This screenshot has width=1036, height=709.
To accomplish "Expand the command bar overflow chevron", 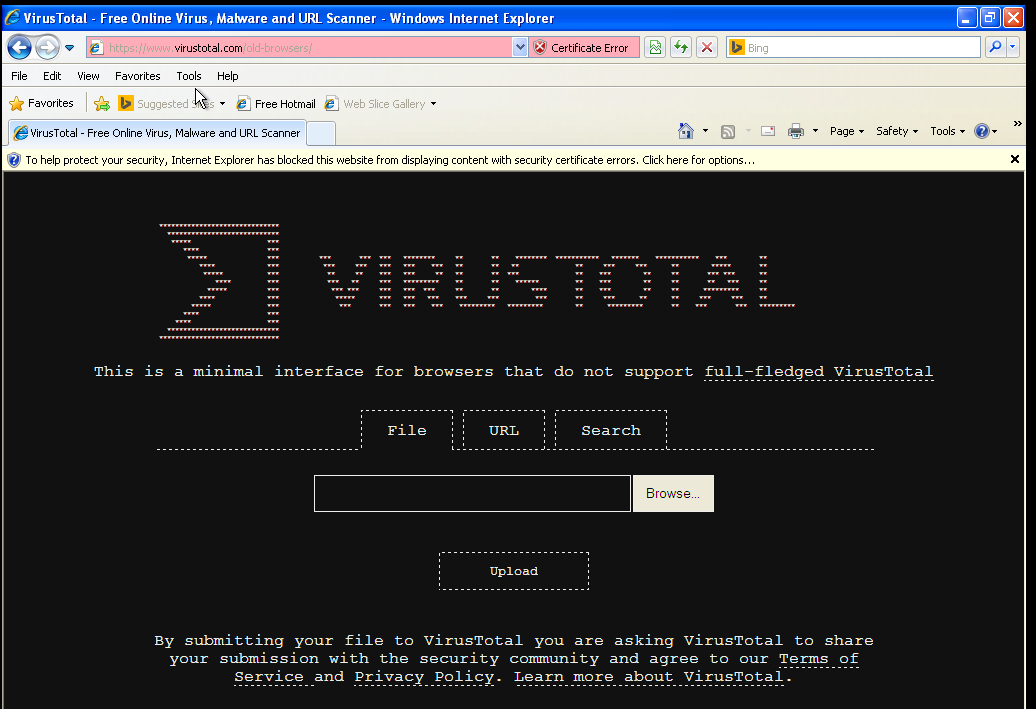I will tap(1018, 124).
